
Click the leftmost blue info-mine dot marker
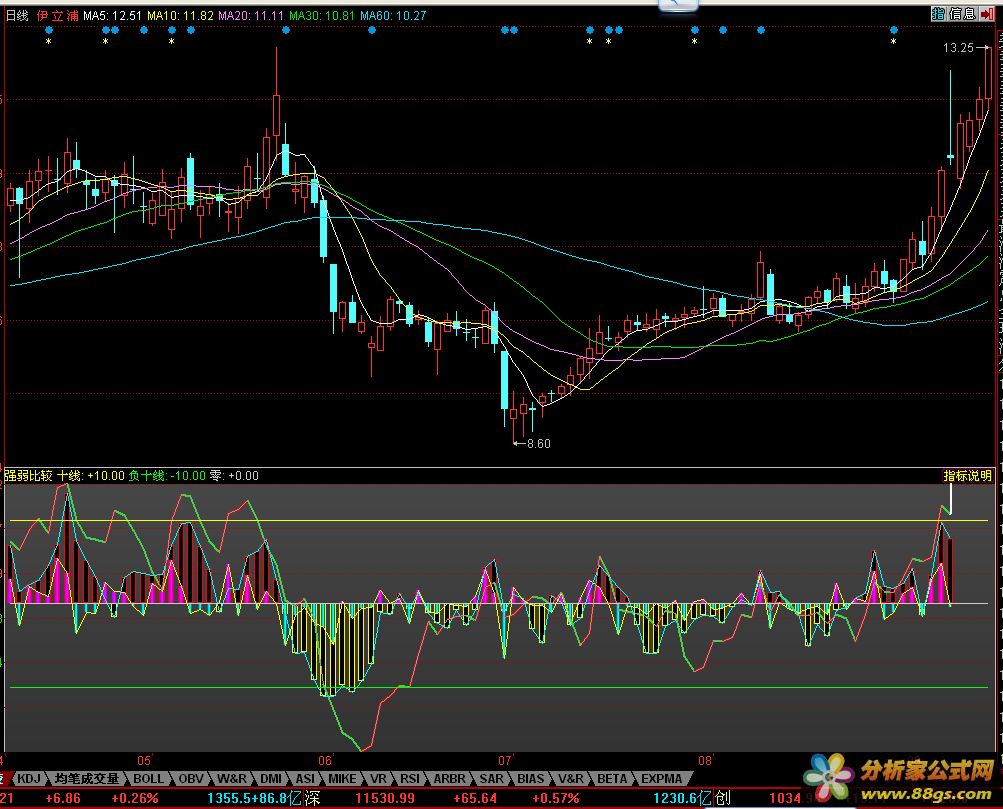click(x=49, y=30)
